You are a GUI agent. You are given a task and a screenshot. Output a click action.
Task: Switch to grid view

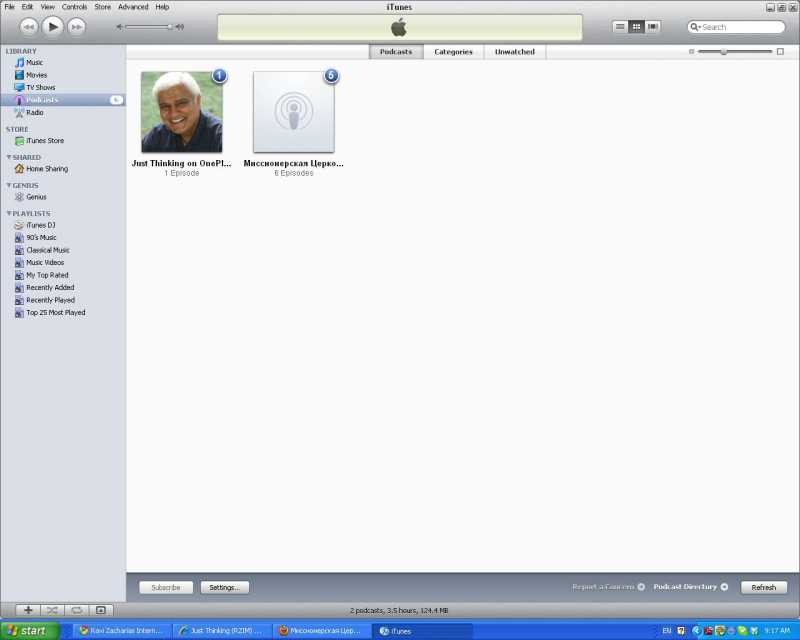(x=636, y=27)
